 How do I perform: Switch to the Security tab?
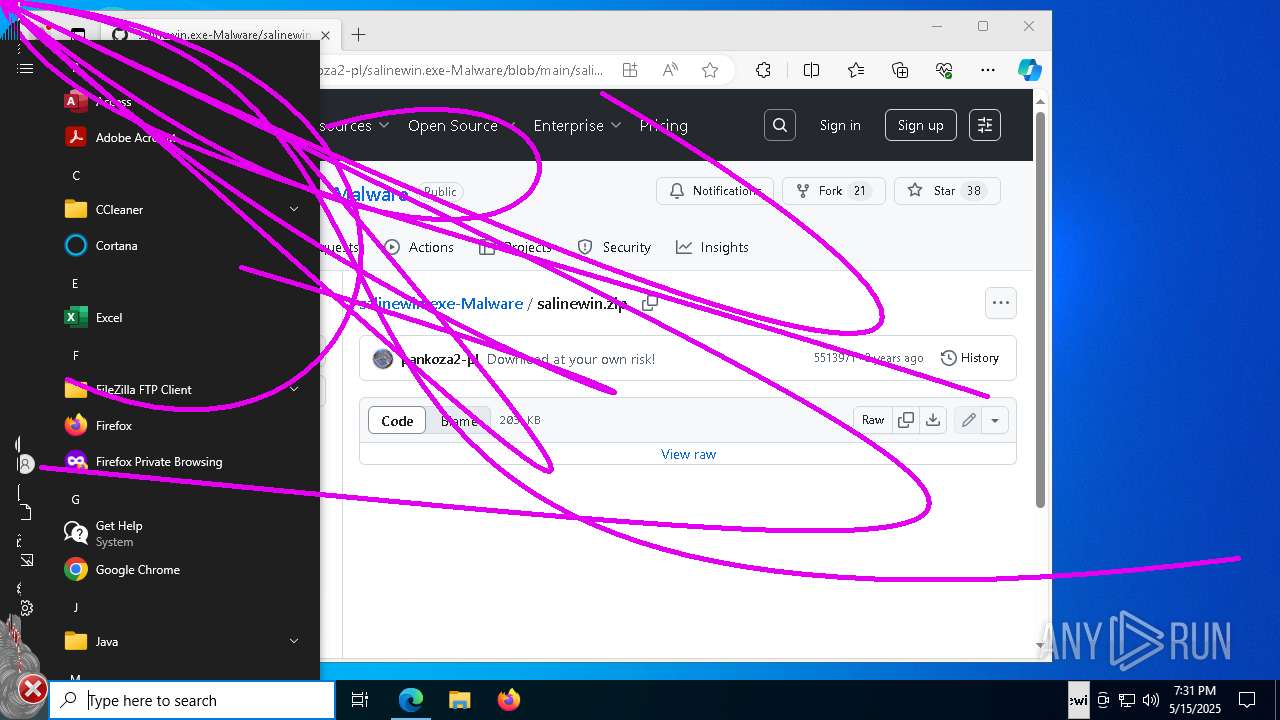coord(614,247)
